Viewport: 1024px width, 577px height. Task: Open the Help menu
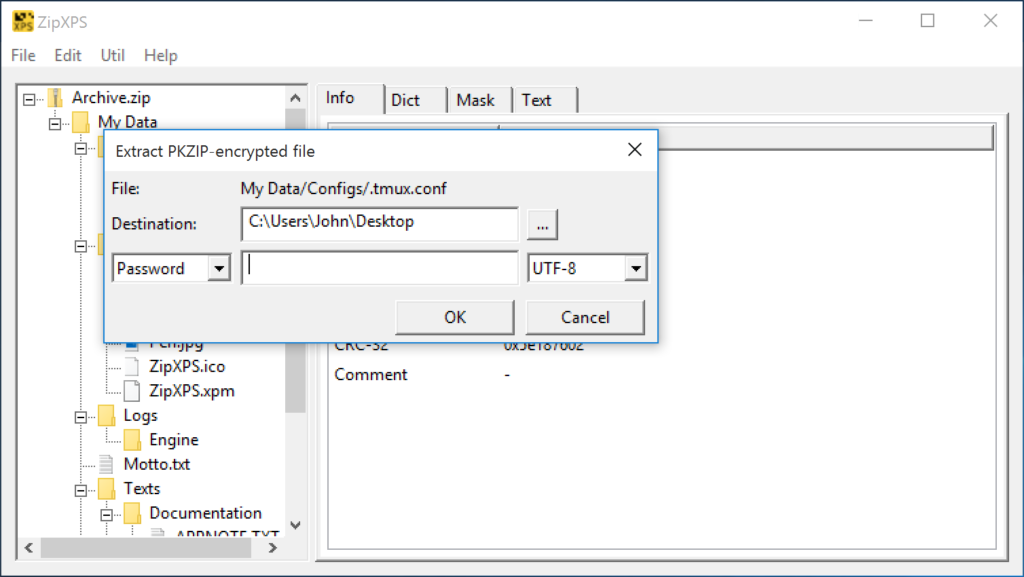pyautogui.click(x=160, y=55)
